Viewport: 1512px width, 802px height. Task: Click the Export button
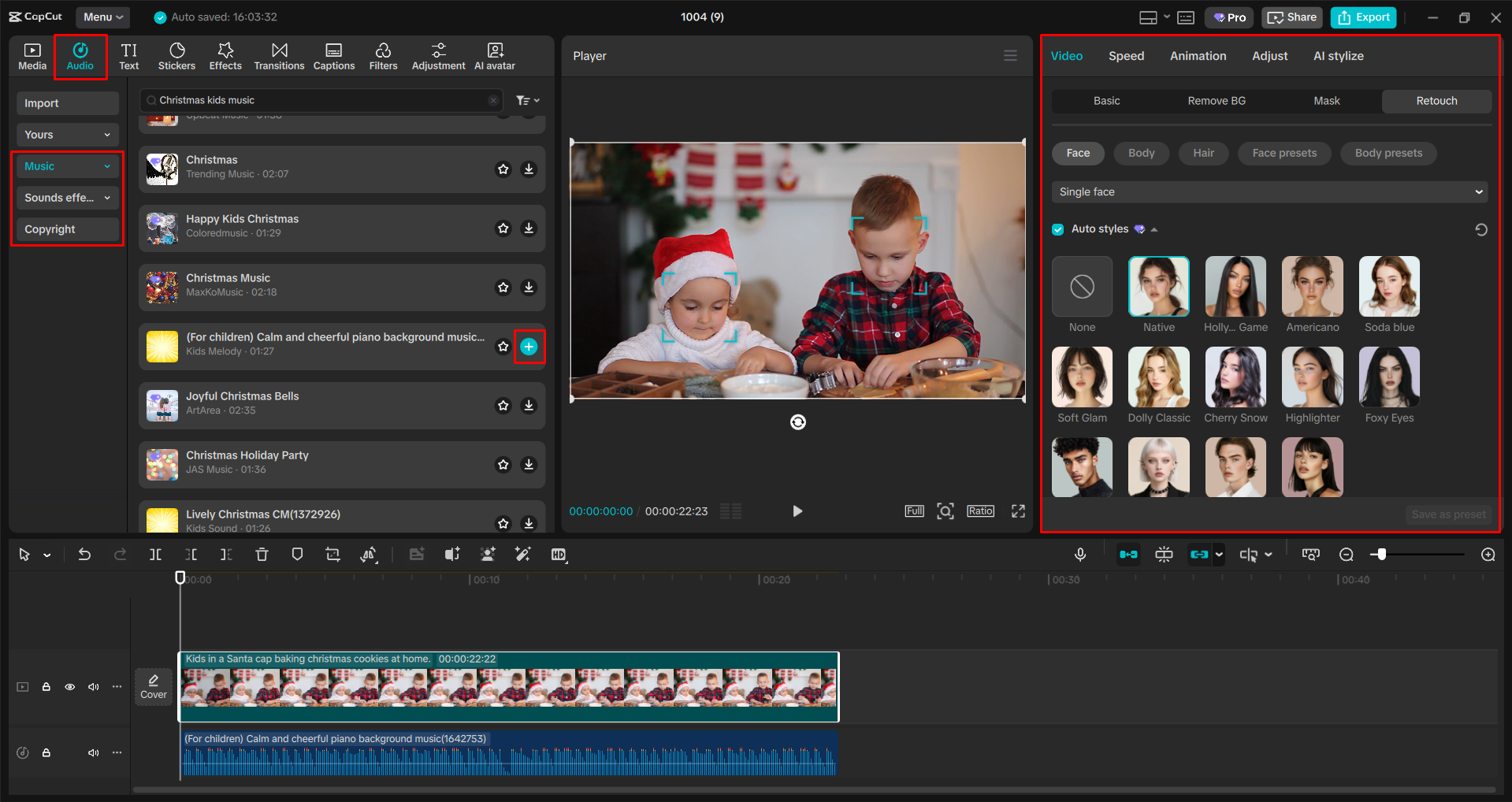[x=1362, y=17]
